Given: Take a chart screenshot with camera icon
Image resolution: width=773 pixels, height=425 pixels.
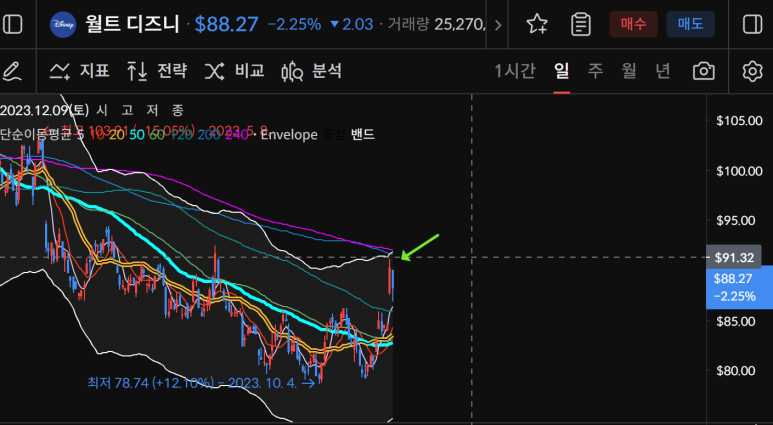Looking at the screenshot, I should tap(703, 71).
